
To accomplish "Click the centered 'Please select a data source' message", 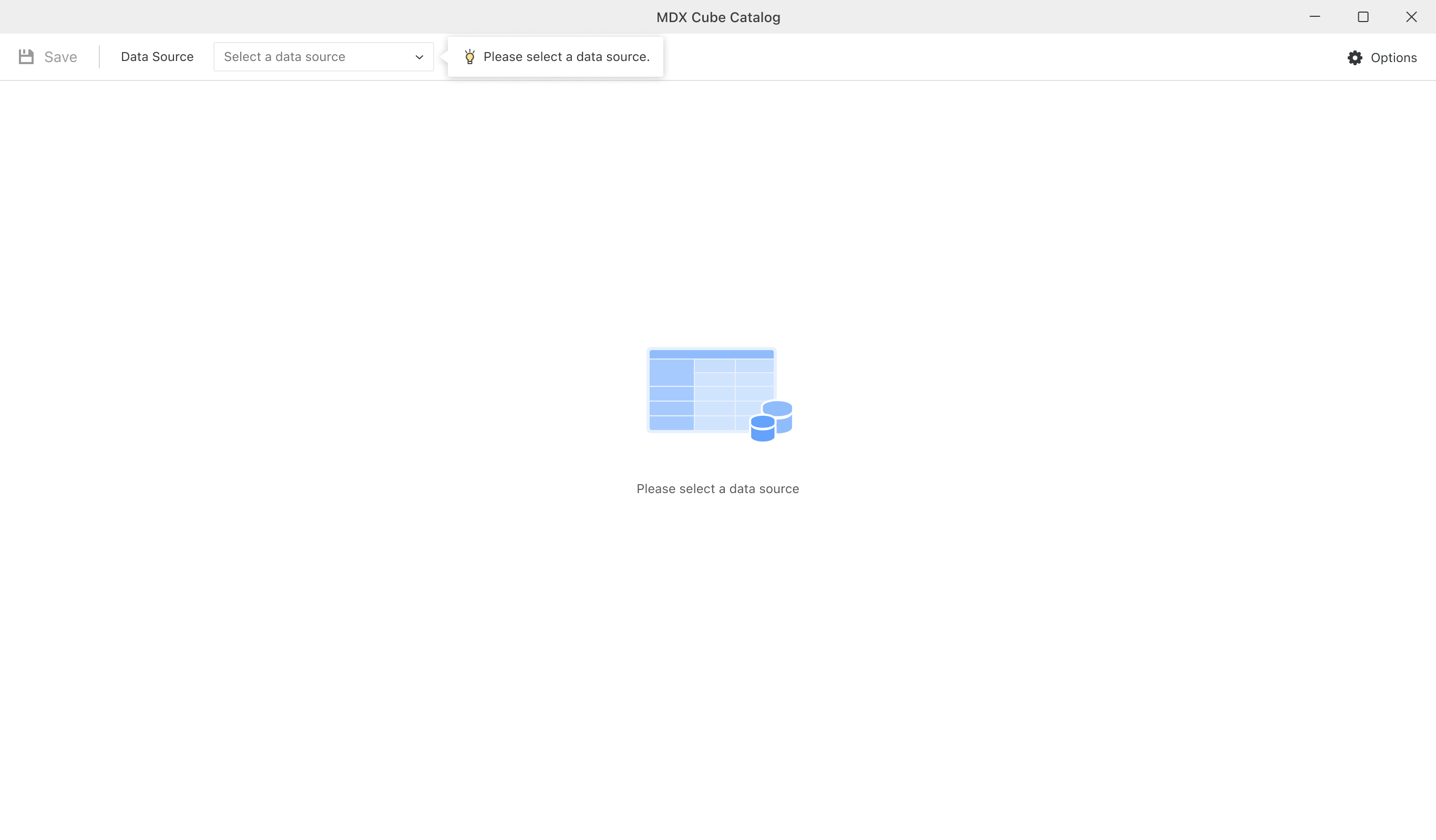I will coord(717,489).
